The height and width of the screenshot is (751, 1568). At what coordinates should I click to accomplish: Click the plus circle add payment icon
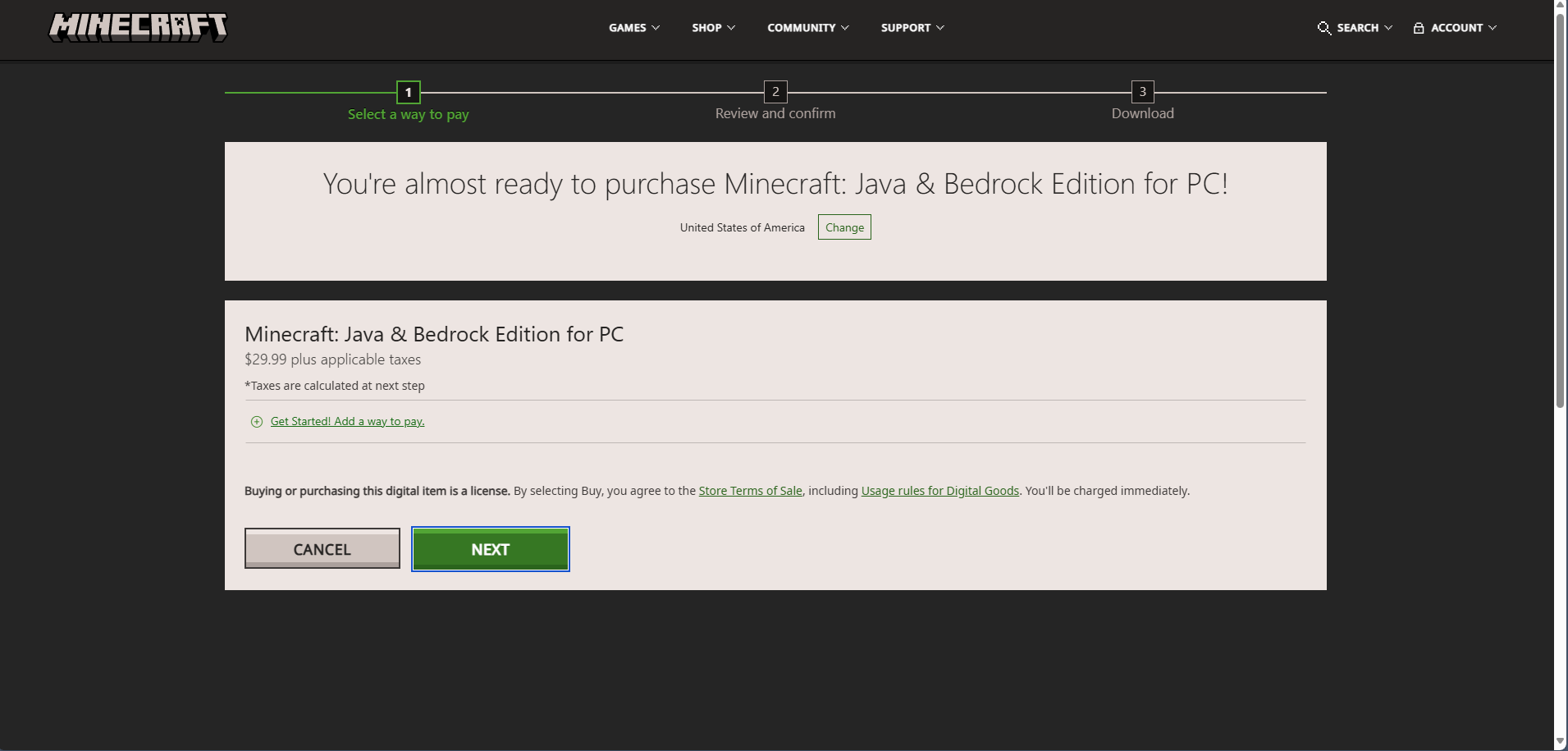(257, 422)
